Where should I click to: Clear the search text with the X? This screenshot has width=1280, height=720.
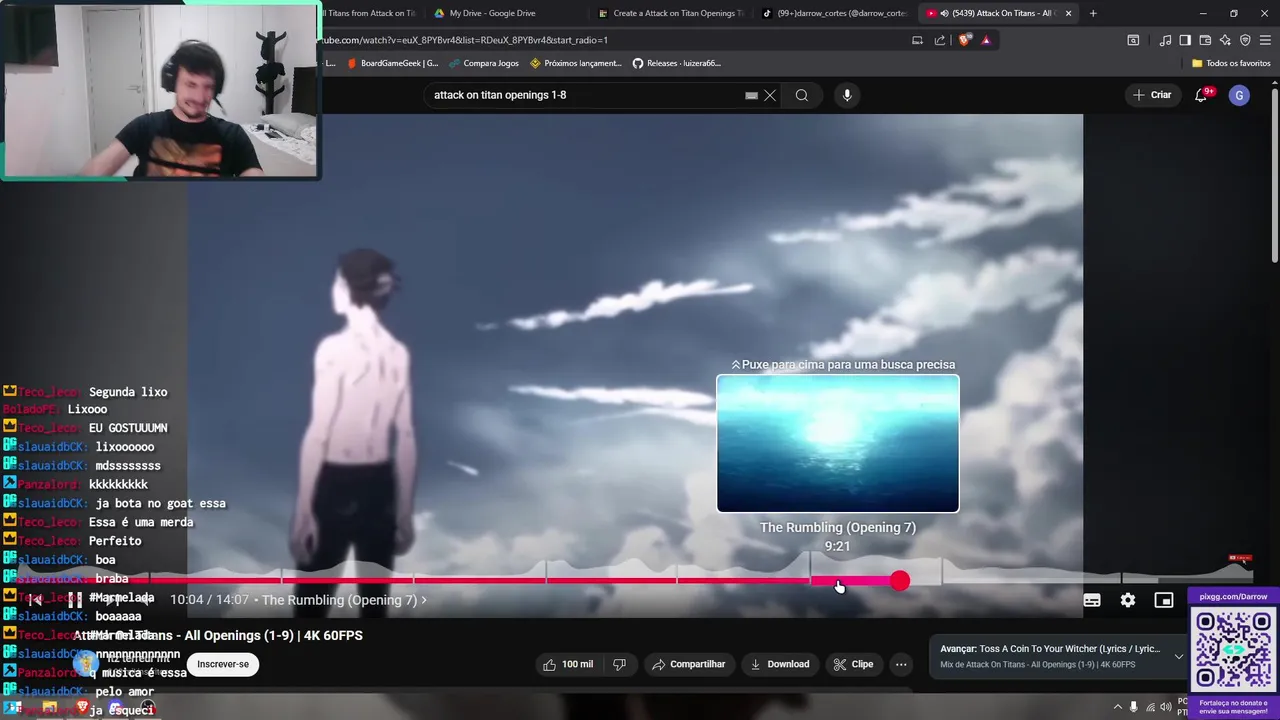pyautogui.click(x=770, y=95)
